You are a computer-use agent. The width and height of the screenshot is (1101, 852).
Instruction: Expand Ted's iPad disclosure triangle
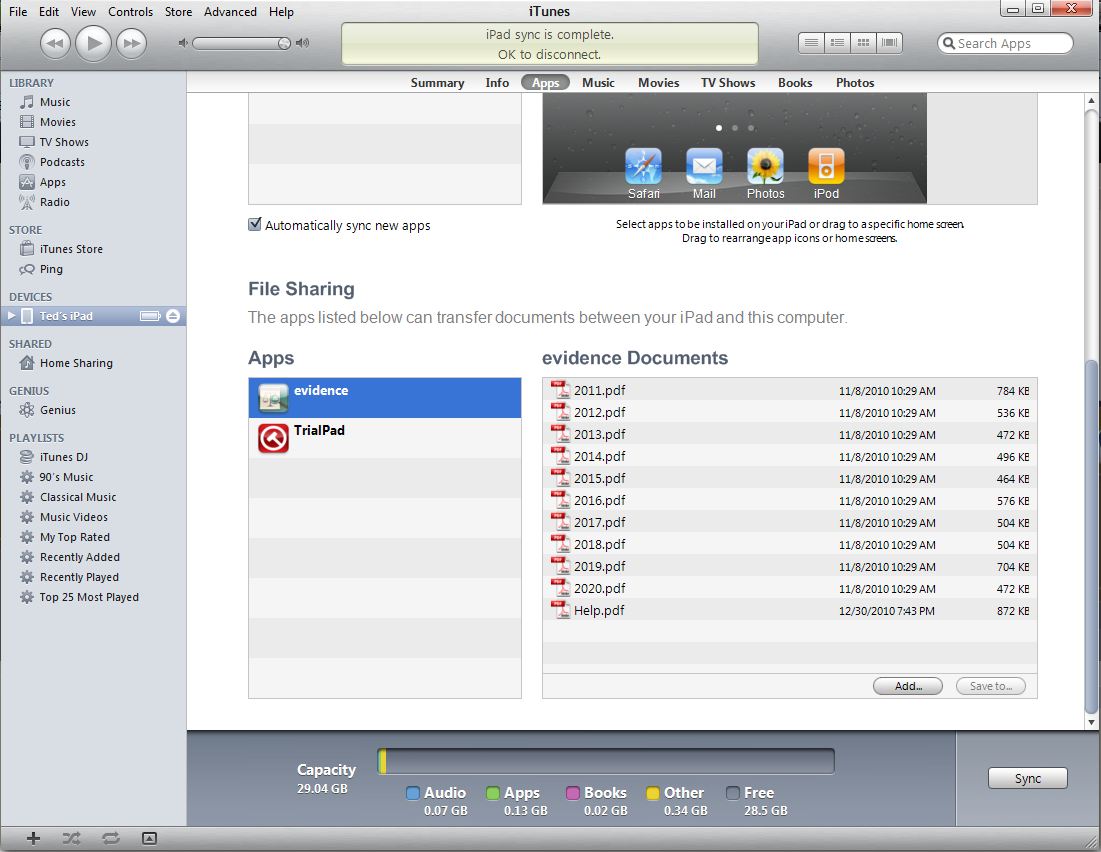pyautogui.click(x=11, y=316)
